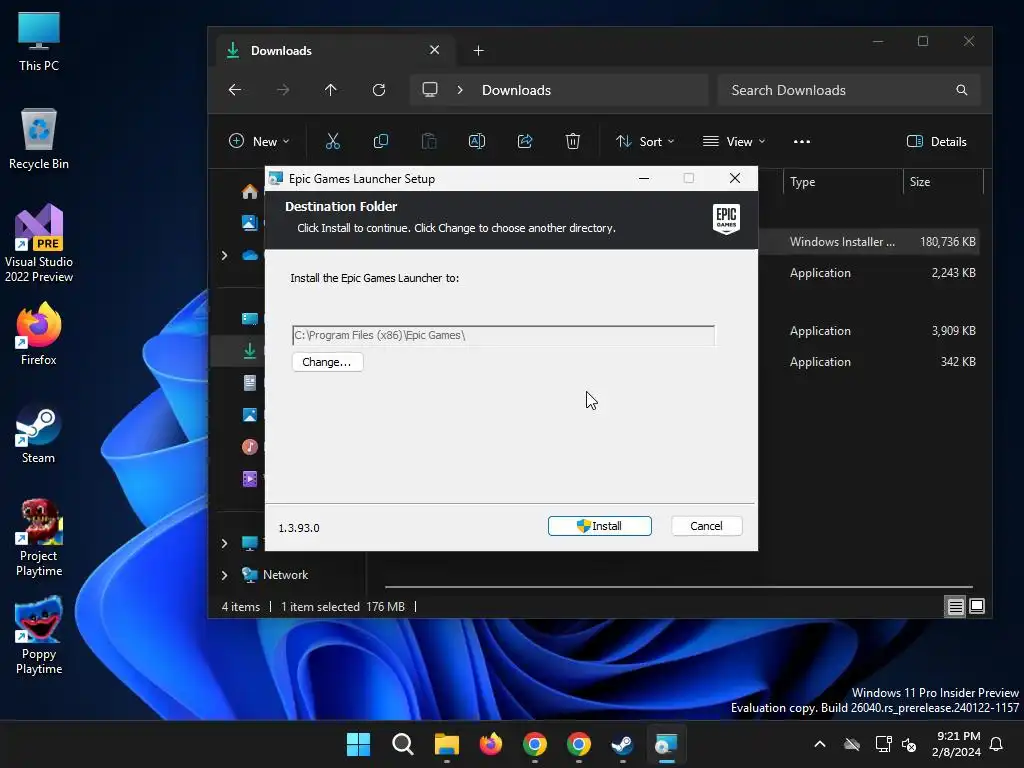
Task: Open the Recycle Bin desktop icon
Action: [39, 138]
